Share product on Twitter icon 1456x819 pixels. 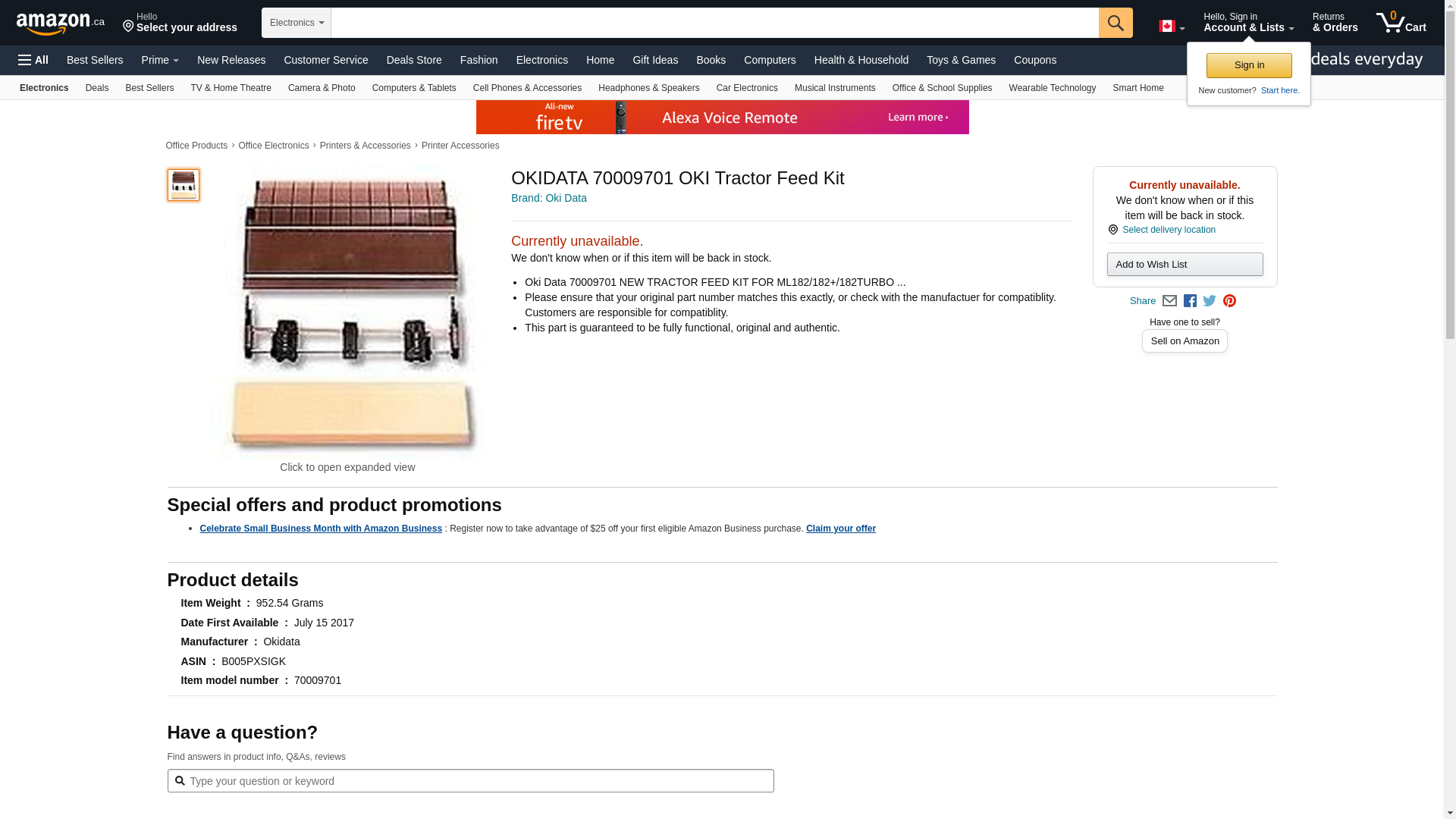point(1210,301)
